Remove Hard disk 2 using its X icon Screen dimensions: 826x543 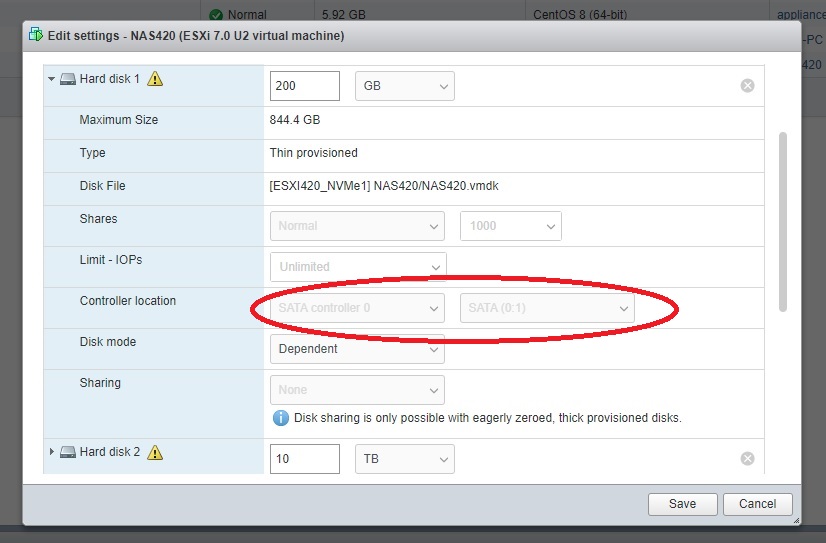[x=747, y=458]
